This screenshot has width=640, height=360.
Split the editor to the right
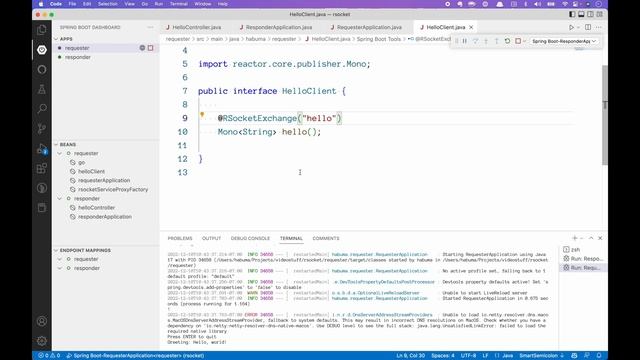588,27
